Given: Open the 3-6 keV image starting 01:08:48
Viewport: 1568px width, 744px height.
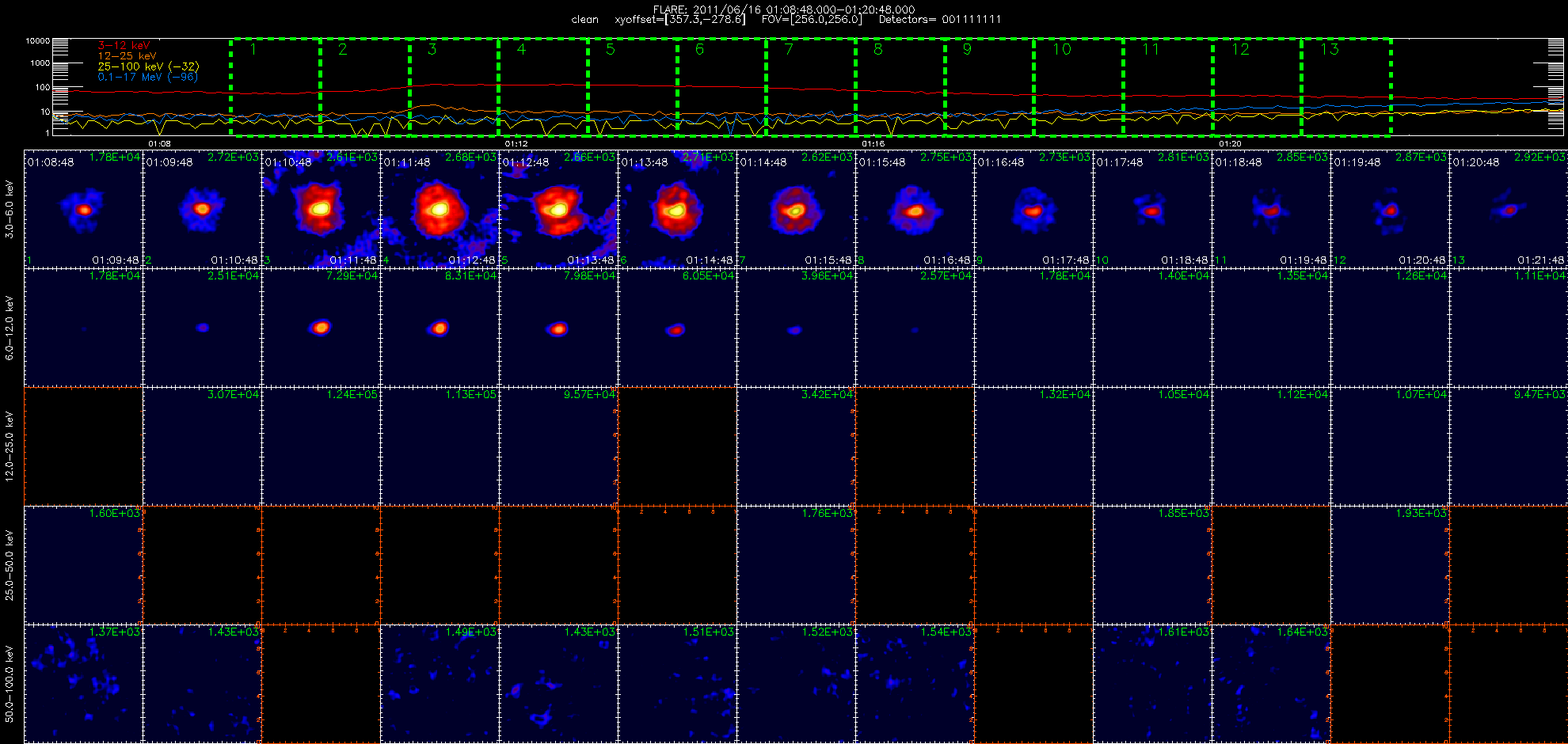Looking at the screenshot, I should pyautogui.click(x=83, y=209).
